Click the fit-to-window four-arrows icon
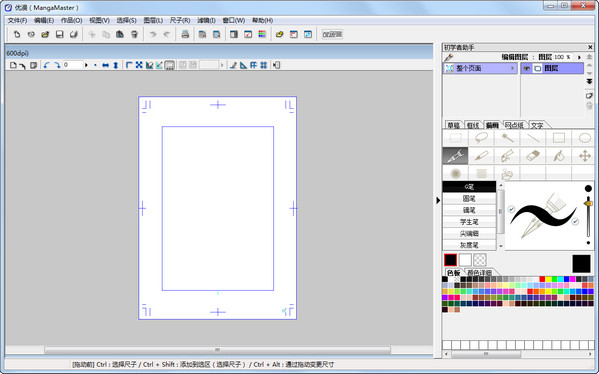This screenshot has height=374, width=599. (x=139, y=65)
